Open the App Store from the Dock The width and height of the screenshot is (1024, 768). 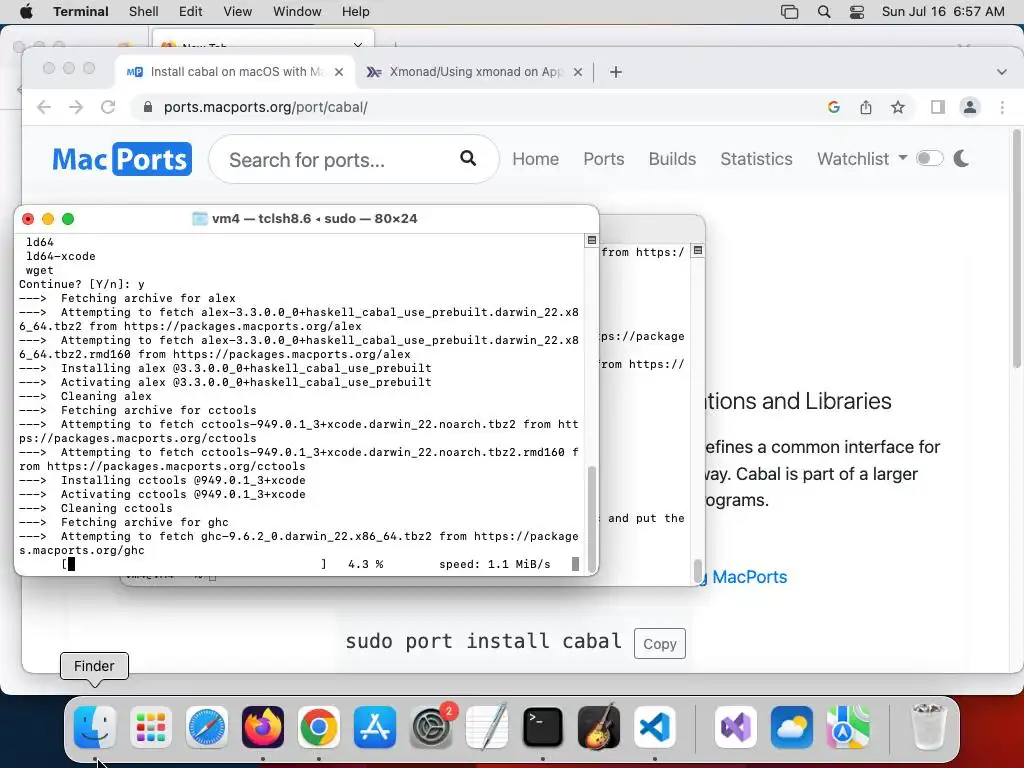(375, 727)
